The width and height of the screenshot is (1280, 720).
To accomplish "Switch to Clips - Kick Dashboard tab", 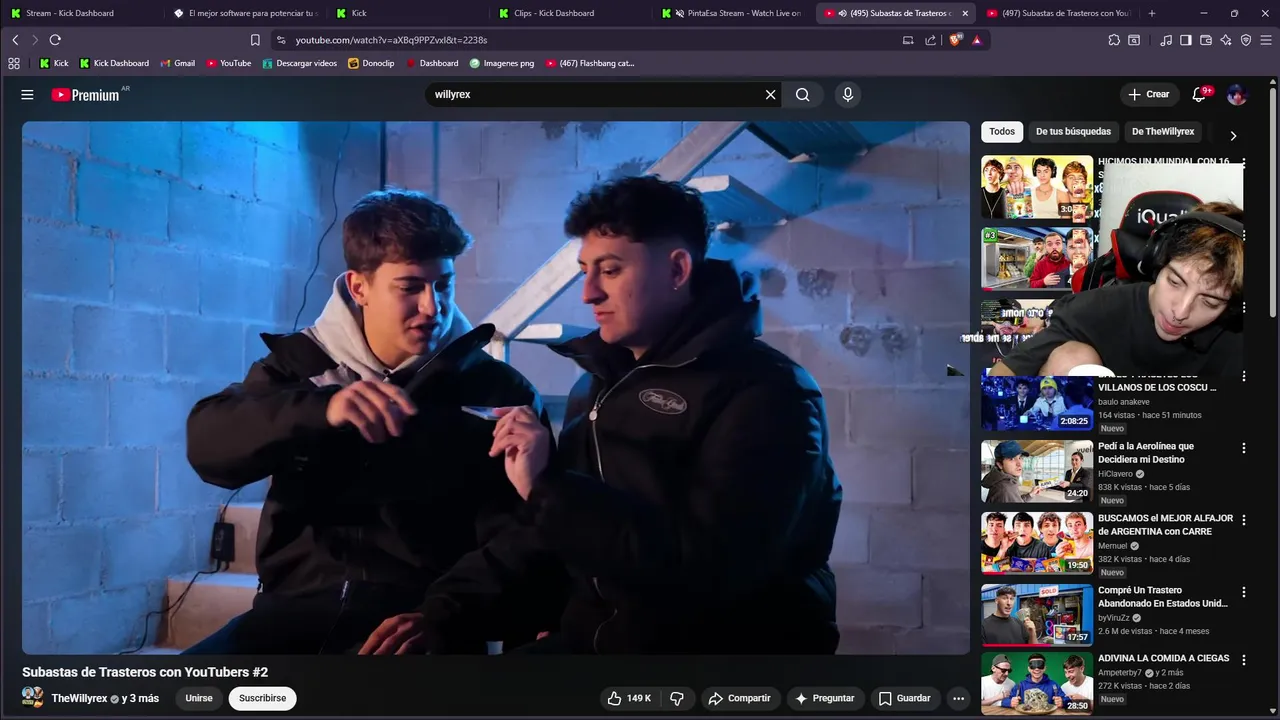I will [572, 13].
